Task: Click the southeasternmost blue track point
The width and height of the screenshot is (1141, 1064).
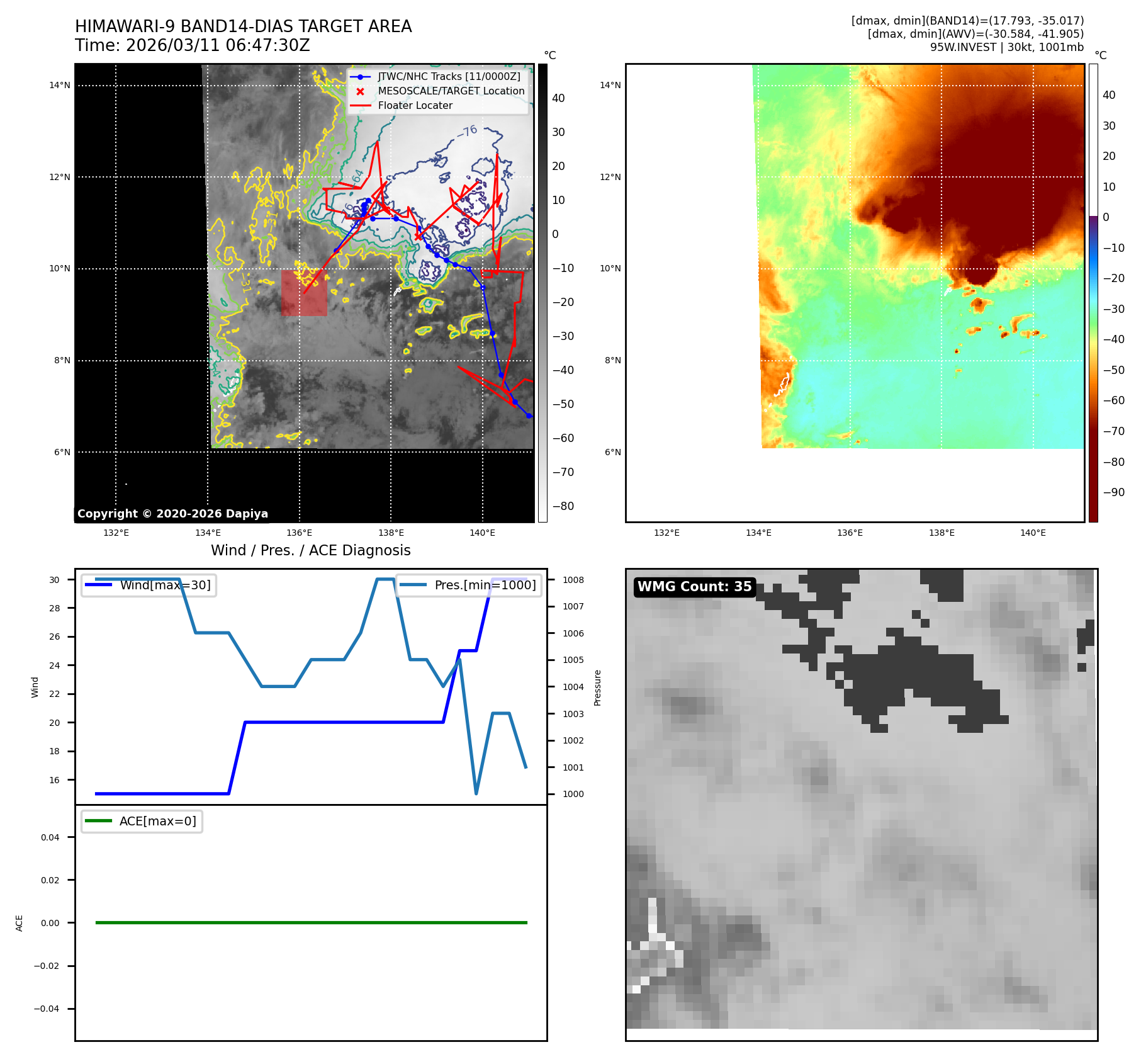Action: coord(529,416)
